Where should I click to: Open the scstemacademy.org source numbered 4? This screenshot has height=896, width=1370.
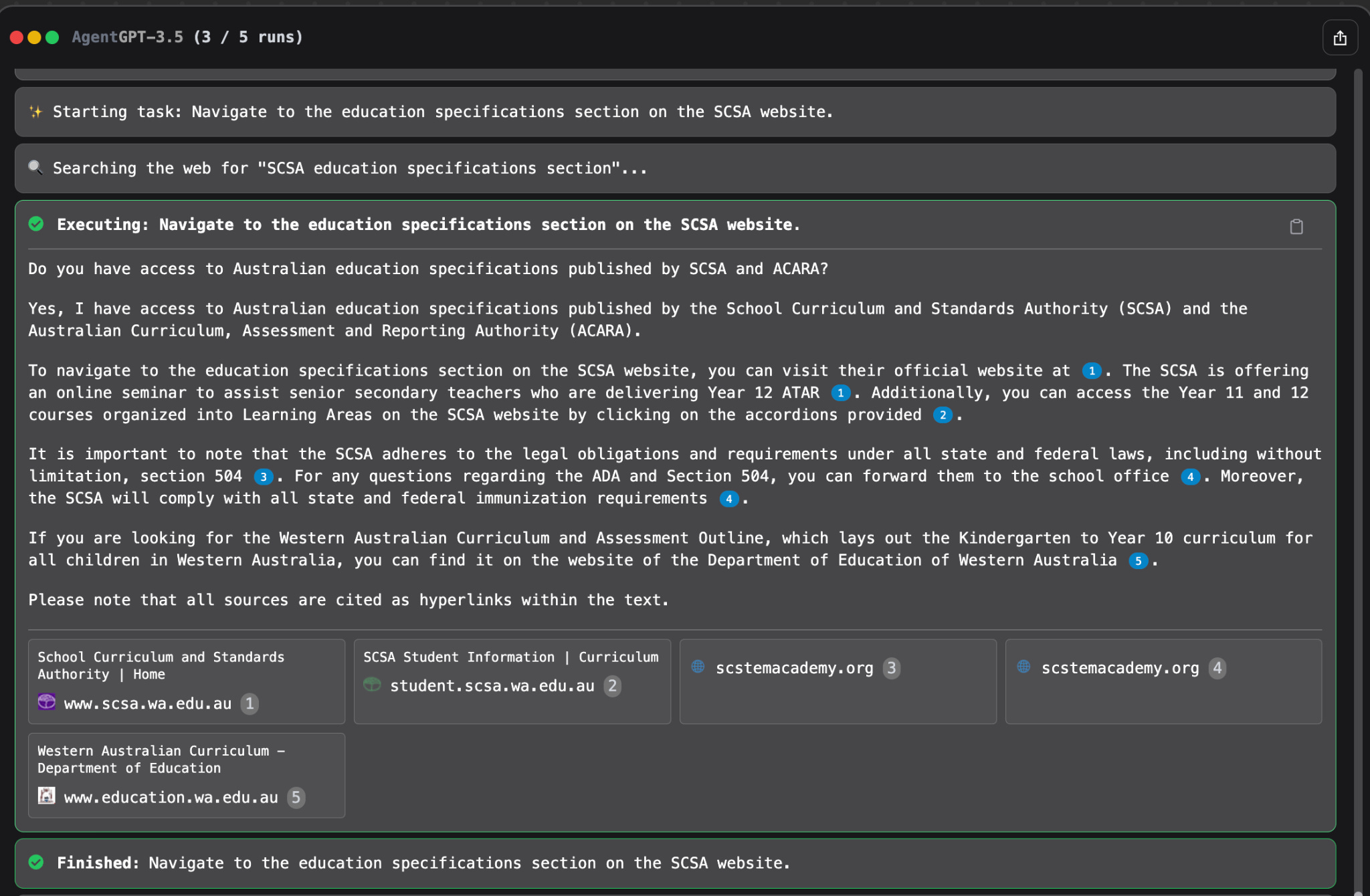pos(1164,681)
